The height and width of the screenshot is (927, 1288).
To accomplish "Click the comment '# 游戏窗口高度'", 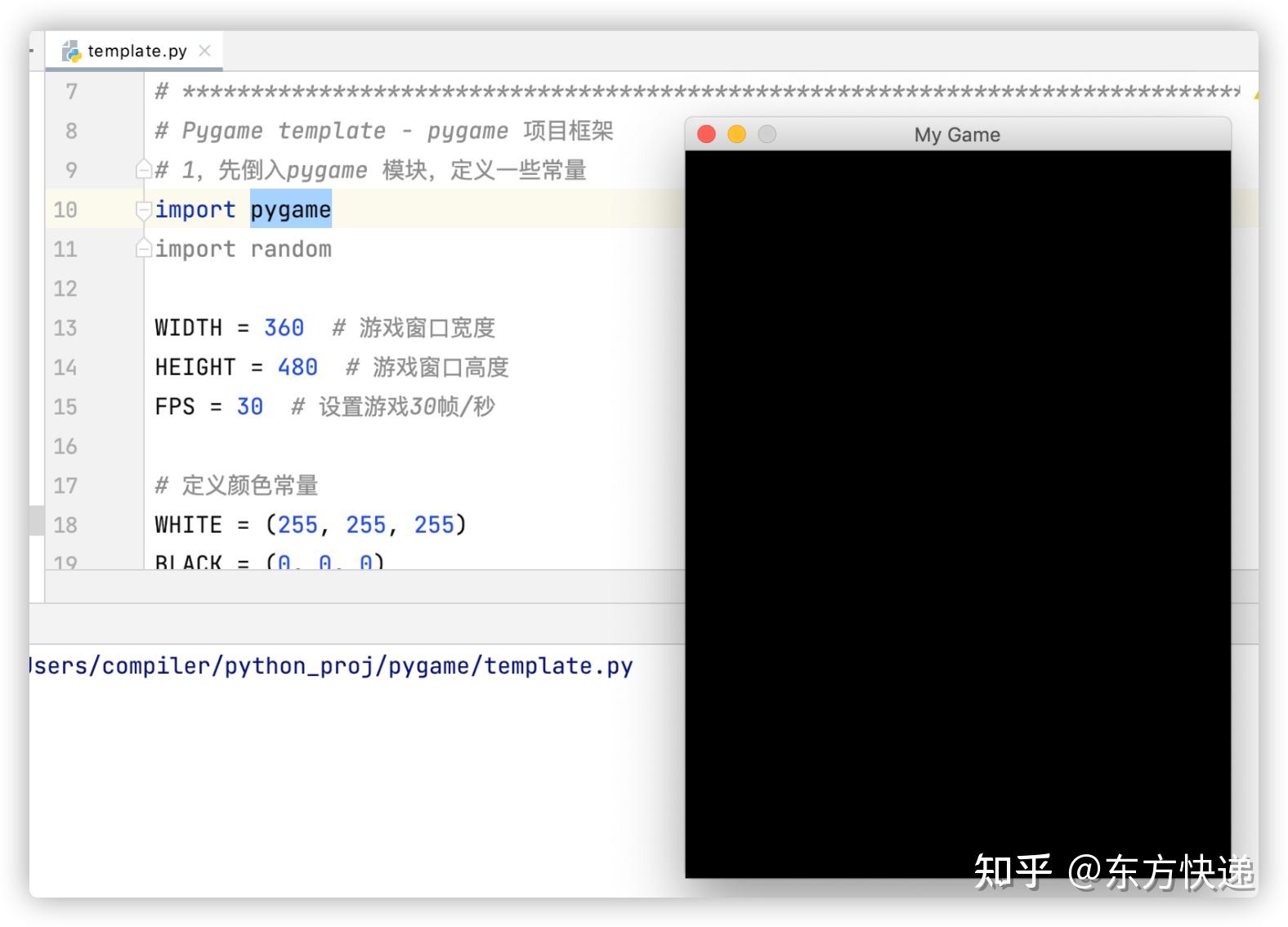I will 427,367.
